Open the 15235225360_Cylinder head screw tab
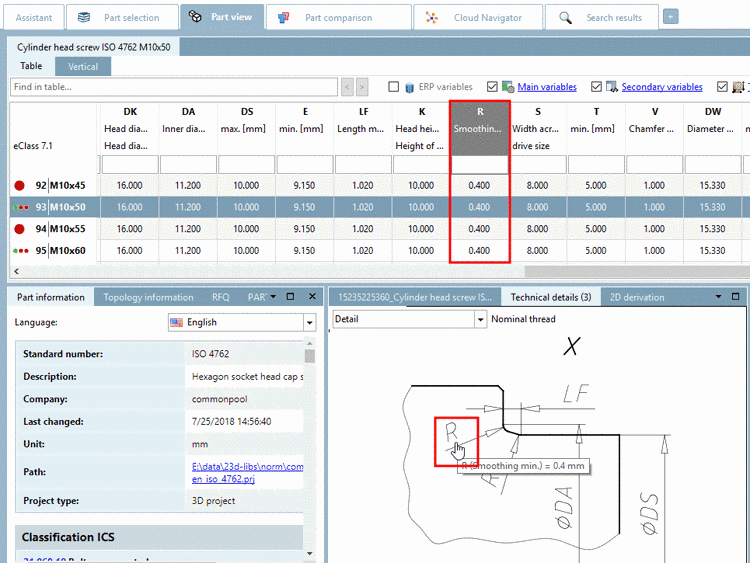This screenshot has width=750, height=563. point(415,297)
